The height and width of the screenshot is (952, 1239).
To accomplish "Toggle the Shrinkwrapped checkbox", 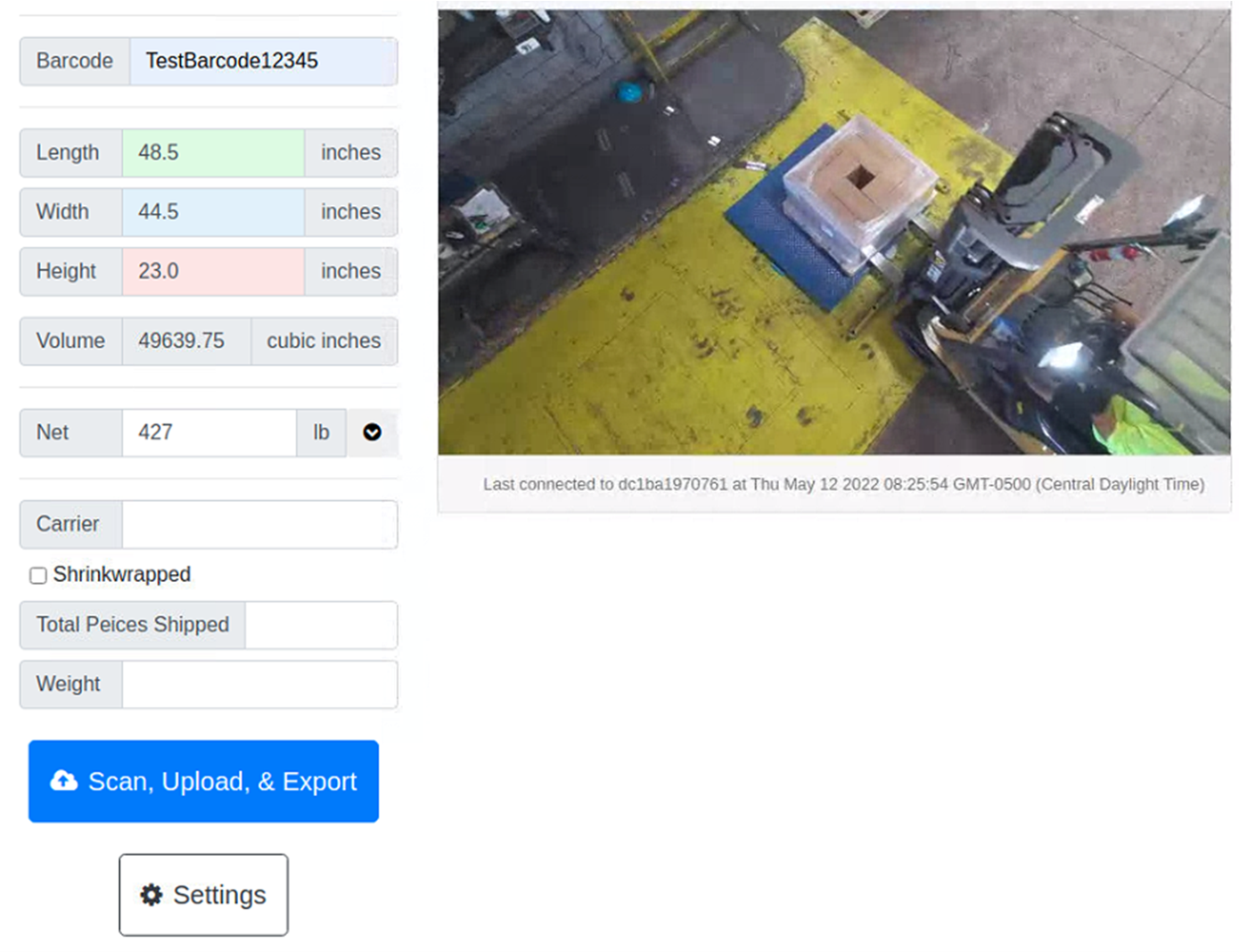I will coord(38,575).
